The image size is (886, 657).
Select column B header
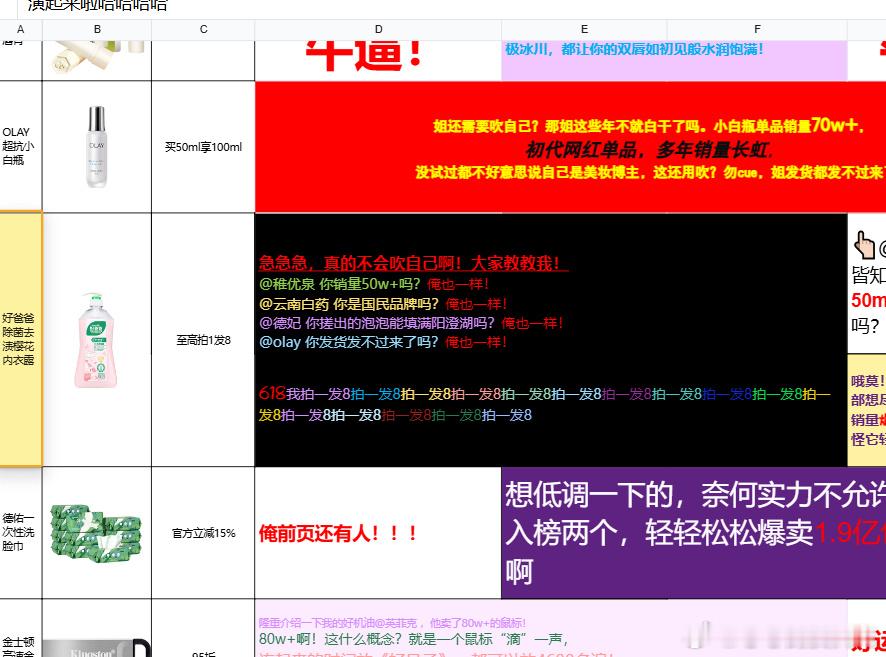pyautogui.click(x=97, y=29)
